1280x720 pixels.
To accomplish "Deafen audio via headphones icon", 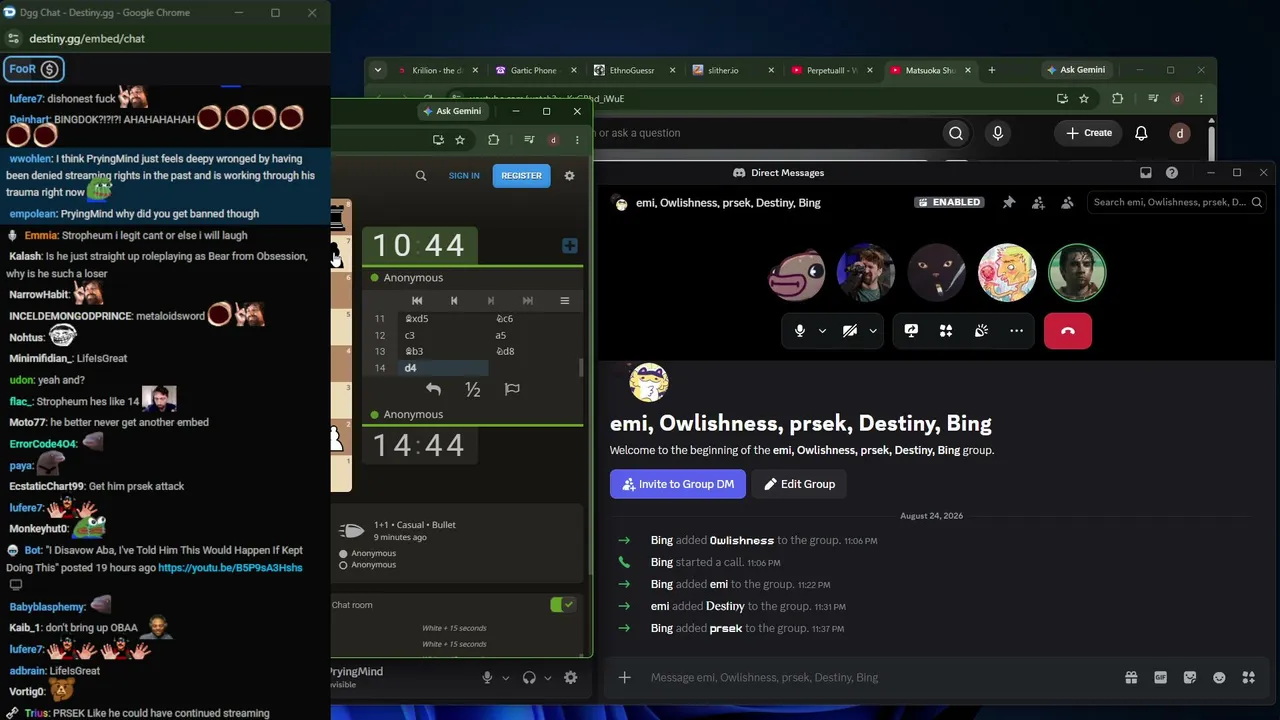I will 530,677.
